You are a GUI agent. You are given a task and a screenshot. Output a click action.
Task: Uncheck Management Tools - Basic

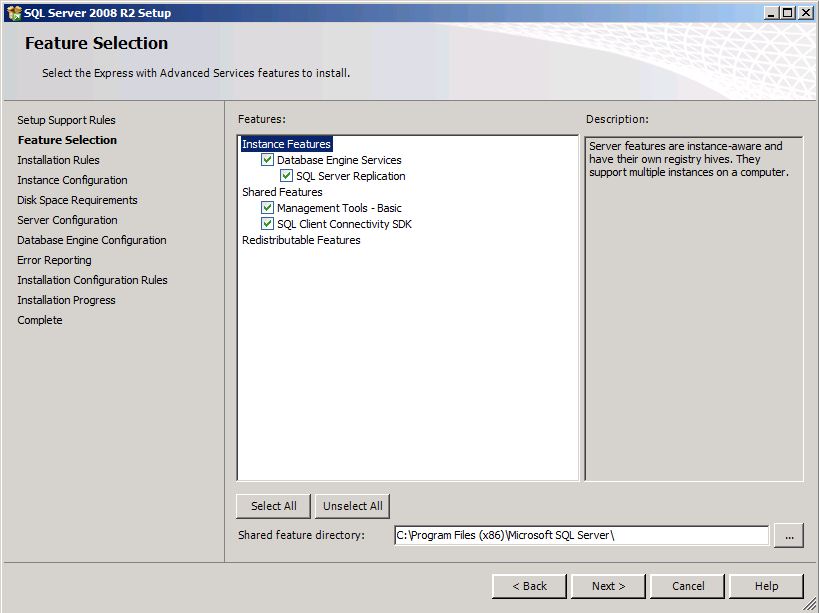coord(267,207)
